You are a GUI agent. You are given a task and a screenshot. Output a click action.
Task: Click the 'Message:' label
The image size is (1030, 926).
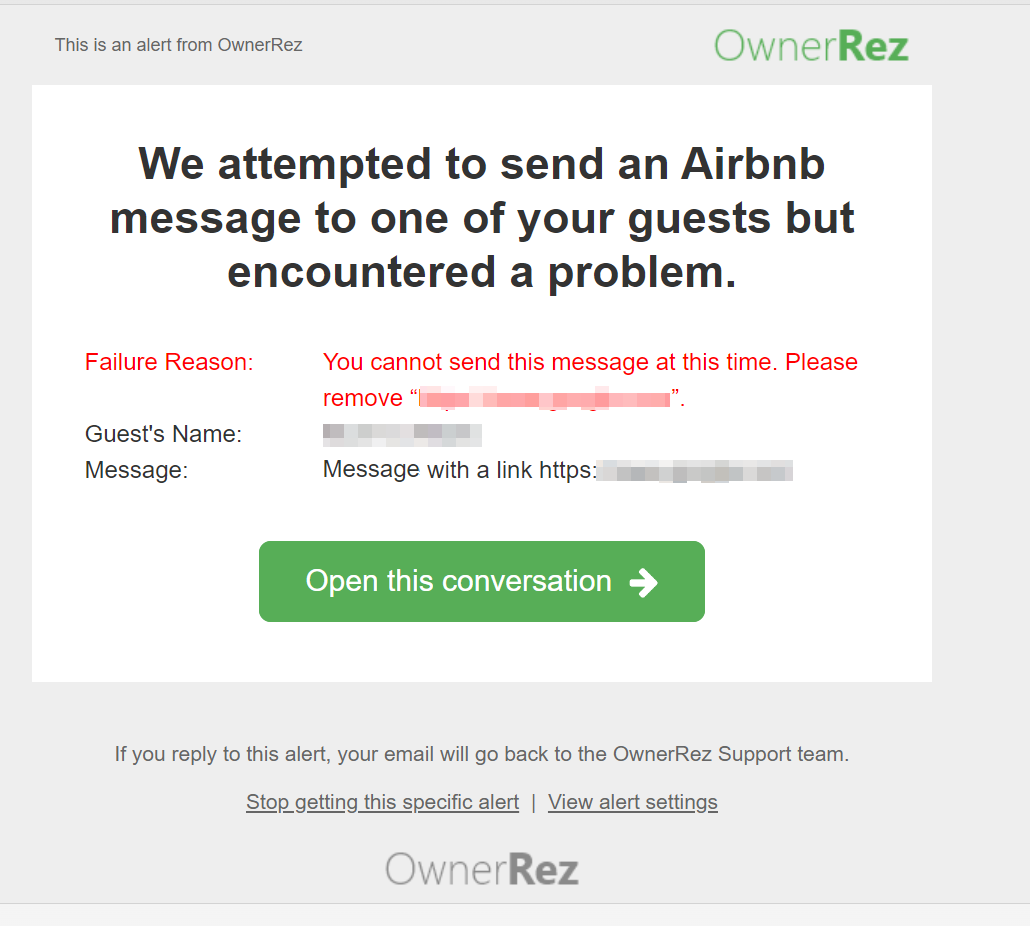coord(136,470)
